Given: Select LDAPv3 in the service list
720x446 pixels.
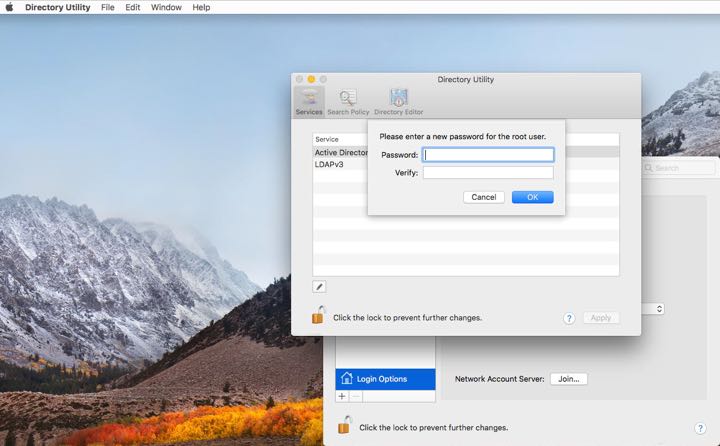Looking at the screenshot, I should (x=330, y=164).
